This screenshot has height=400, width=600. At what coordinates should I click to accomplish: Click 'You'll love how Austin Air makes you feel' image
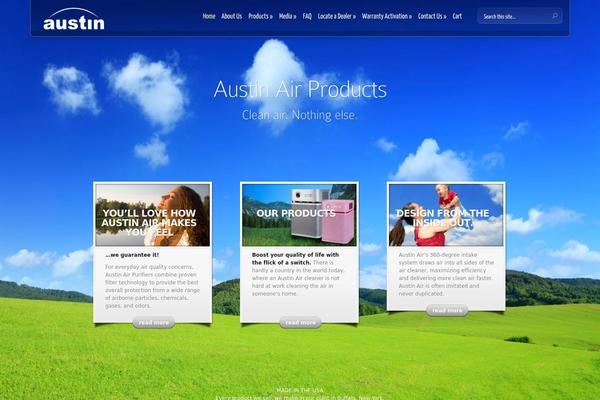tap(153, 215)
